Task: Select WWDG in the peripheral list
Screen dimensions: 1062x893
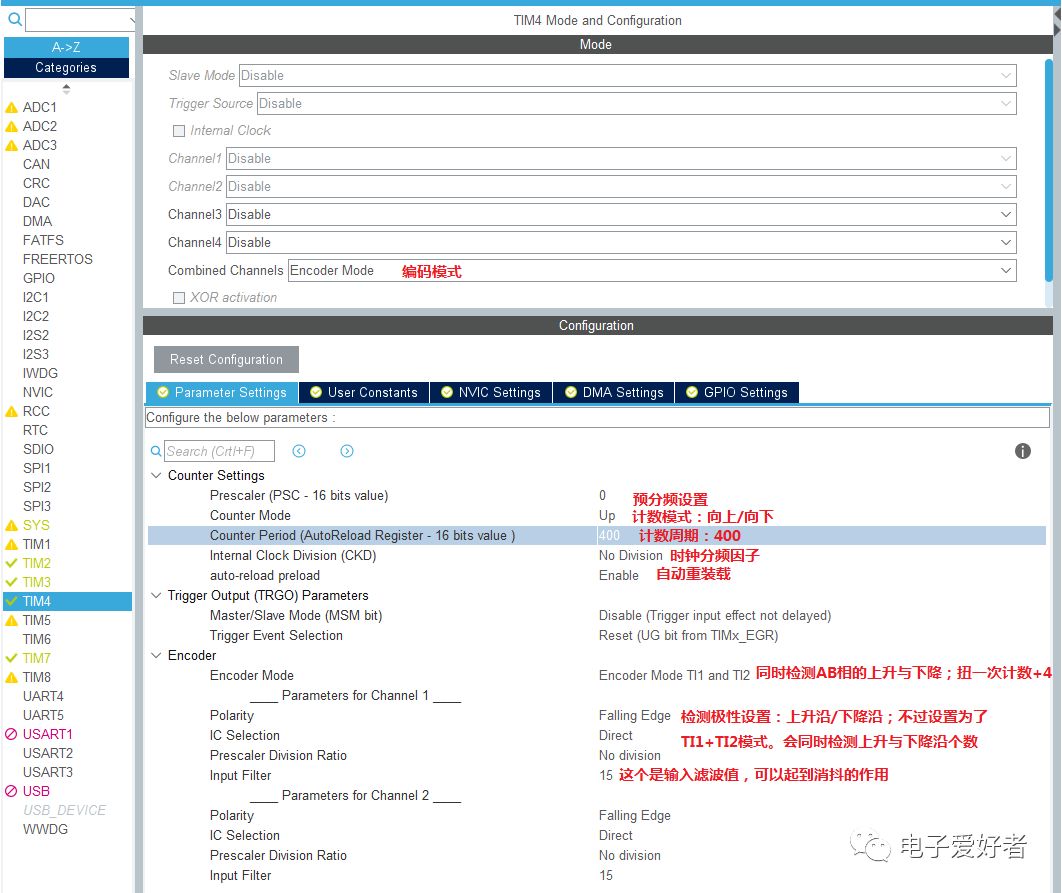Action: point(45,829)
